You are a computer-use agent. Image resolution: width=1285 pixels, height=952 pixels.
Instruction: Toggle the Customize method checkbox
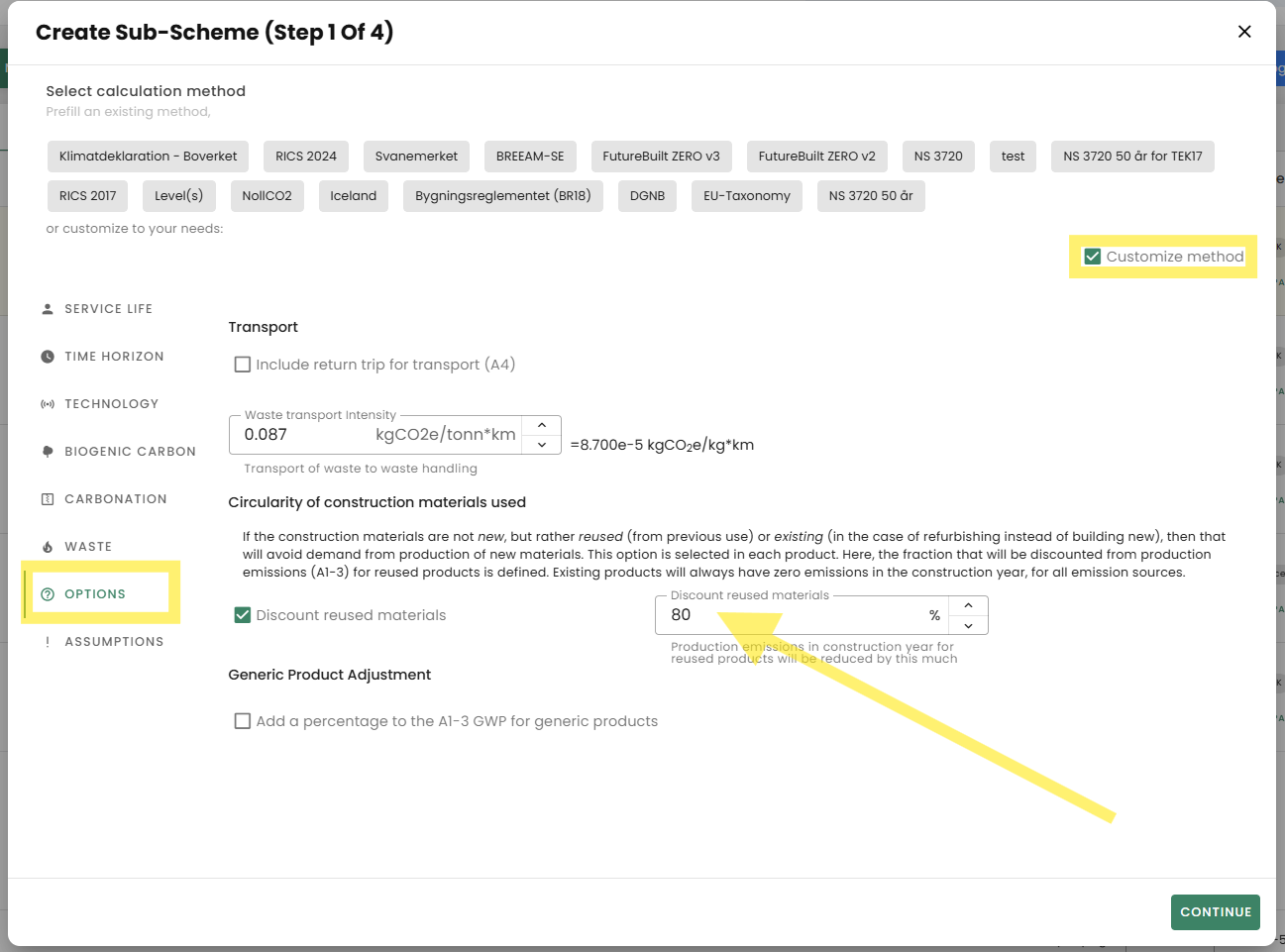pos(1093,257)
